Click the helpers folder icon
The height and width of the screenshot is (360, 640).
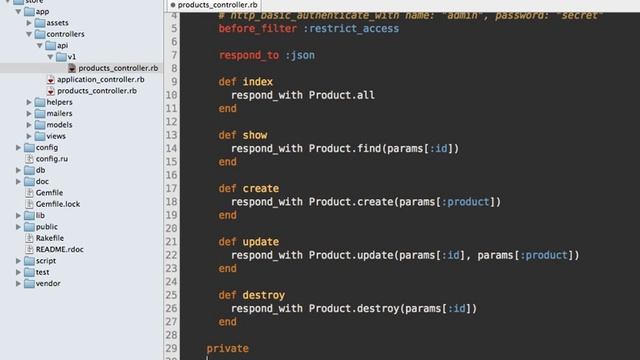pos(40,102)
